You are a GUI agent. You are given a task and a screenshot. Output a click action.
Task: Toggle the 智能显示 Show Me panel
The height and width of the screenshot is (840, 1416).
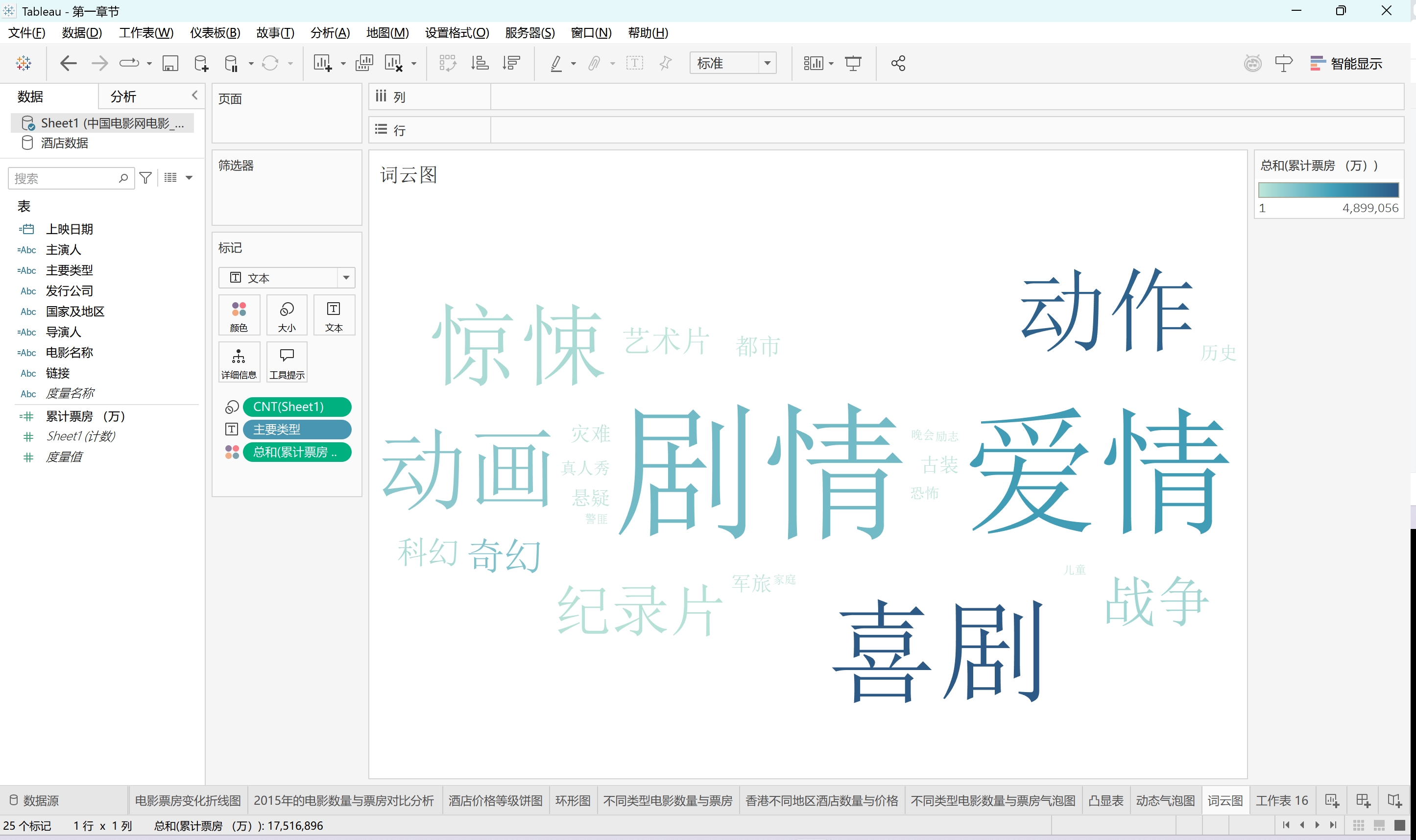point(1346,63)
